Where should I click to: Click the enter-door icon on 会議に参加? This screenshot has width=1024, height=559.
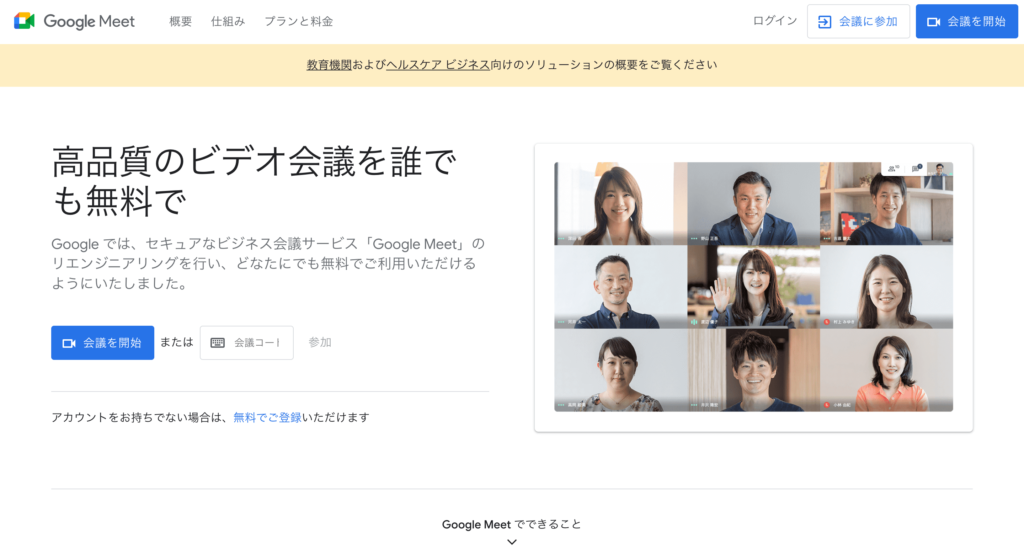825,22
